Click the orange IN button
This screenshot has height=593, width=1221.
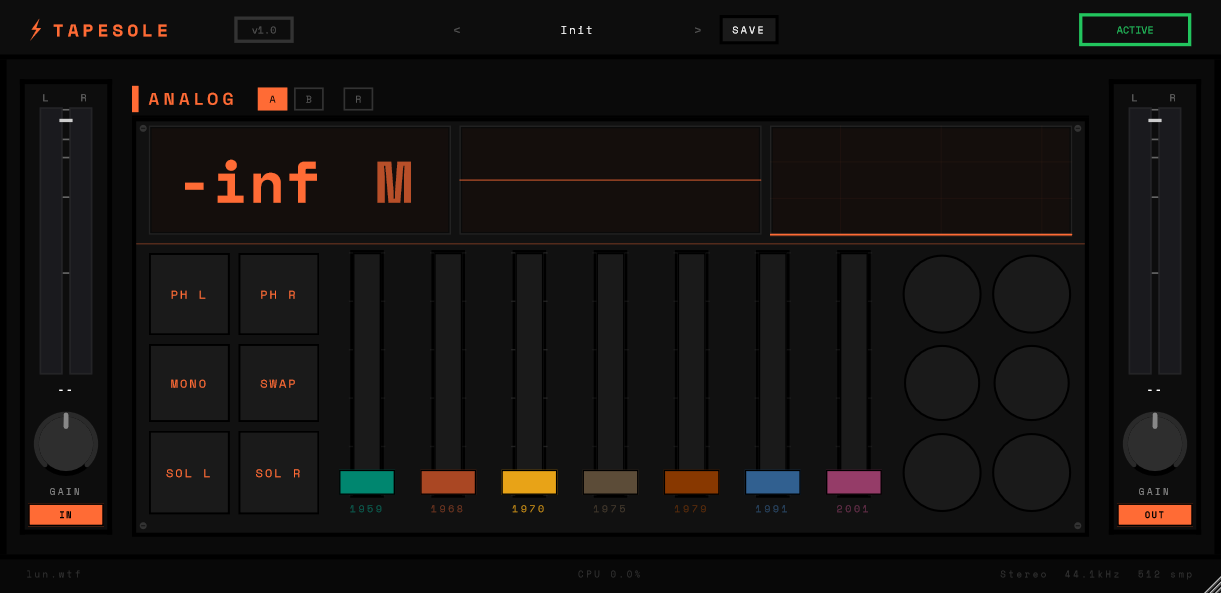tap(66, 515)
